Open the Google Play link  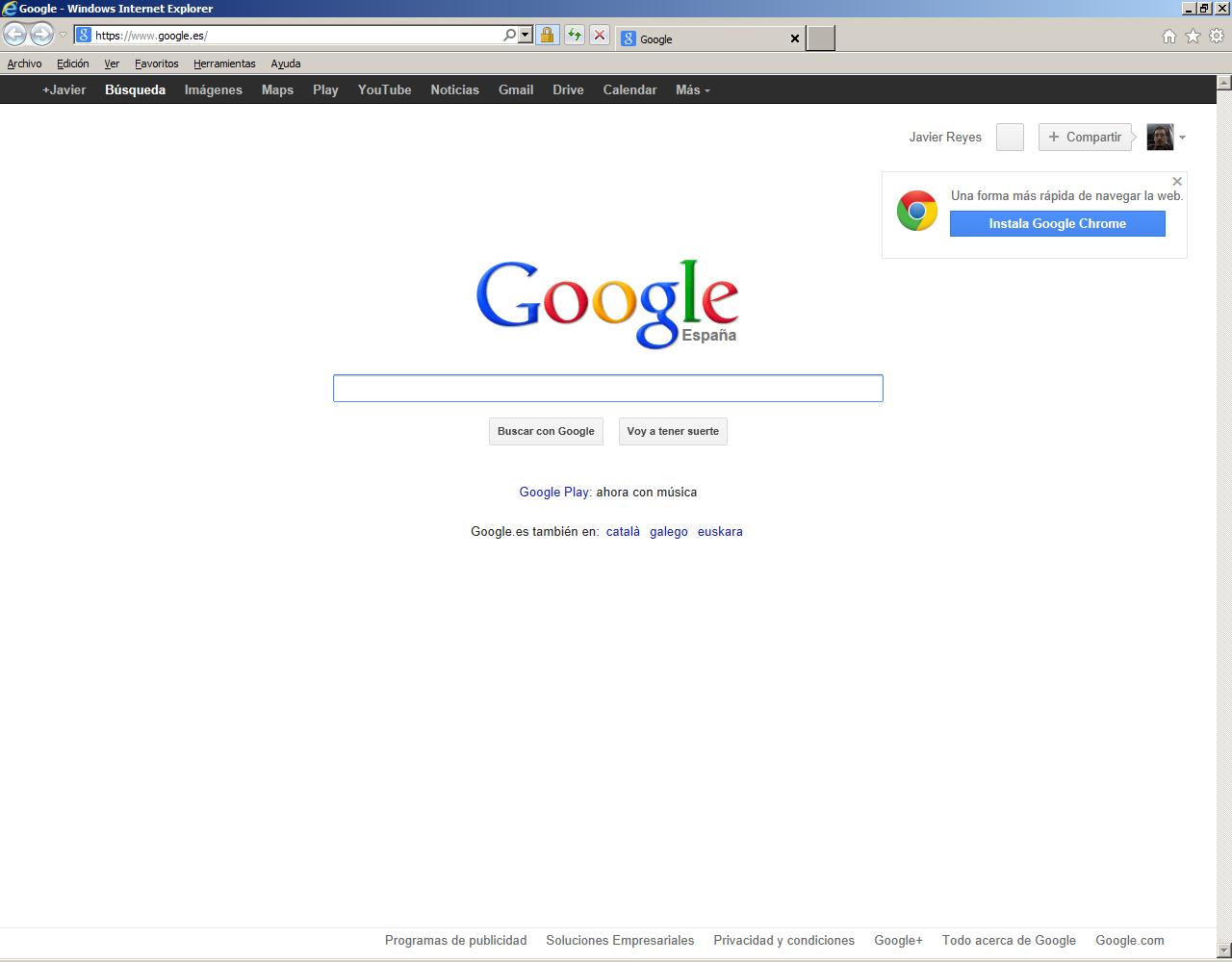coord(553,492)
